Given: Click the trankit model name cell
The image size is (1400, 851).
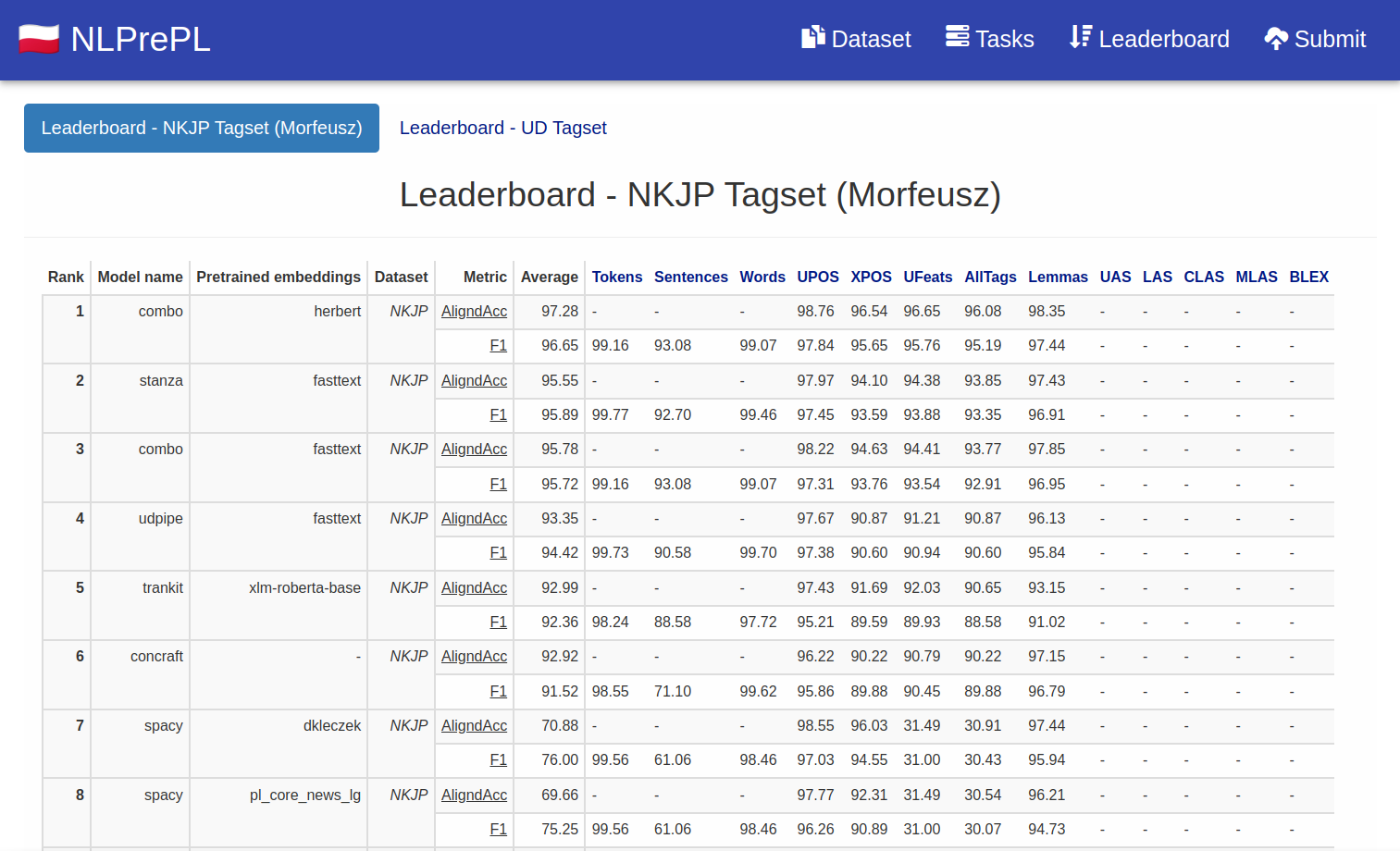Looking at the screenshot, I should (162, 588).
